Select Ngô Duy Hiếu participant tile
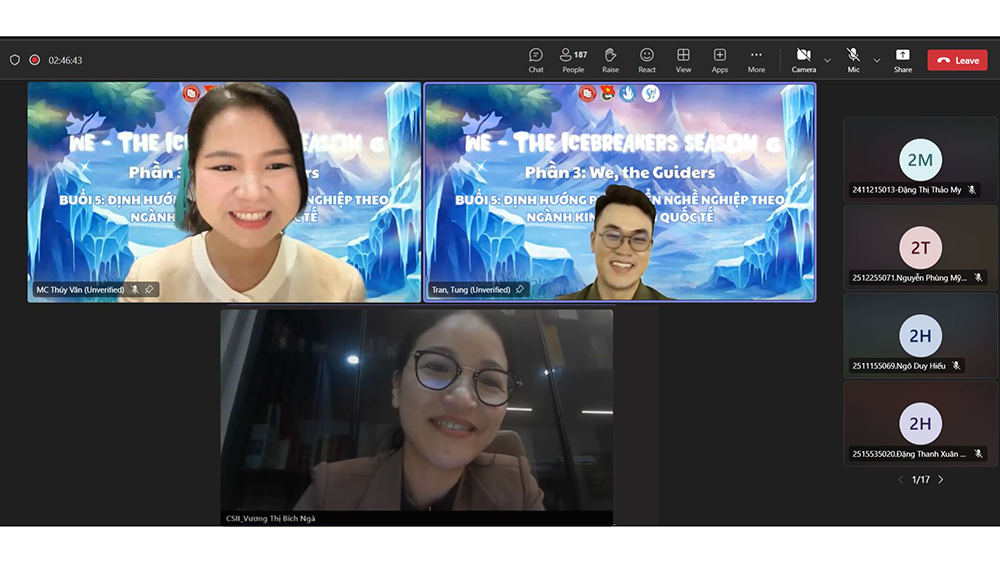 click(x=920, y=336)
